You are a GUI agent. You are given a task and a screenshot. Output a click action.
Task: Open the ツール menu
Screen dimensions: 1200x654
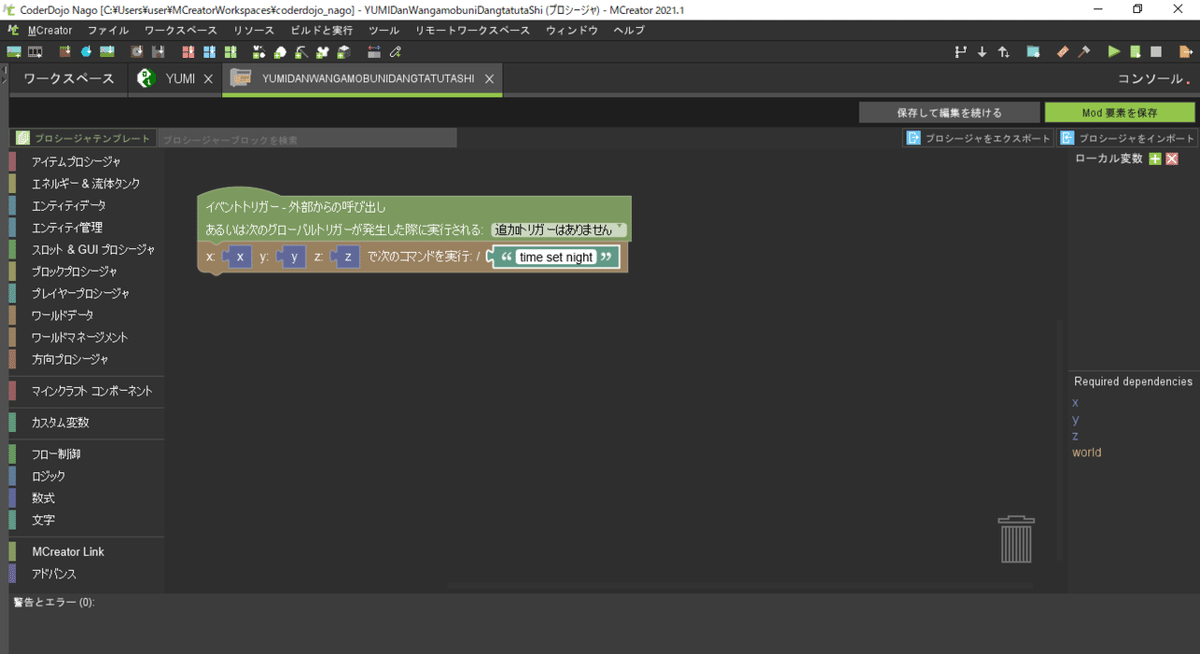point(384,30)
